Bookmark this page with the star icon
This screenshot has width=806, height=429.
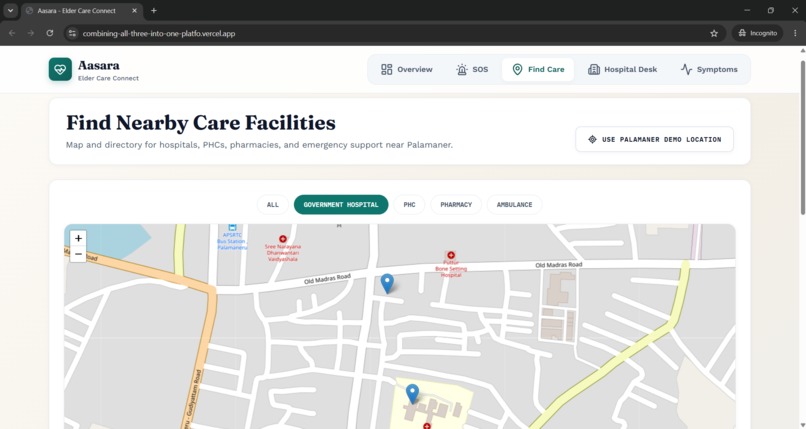click(714, 33)
